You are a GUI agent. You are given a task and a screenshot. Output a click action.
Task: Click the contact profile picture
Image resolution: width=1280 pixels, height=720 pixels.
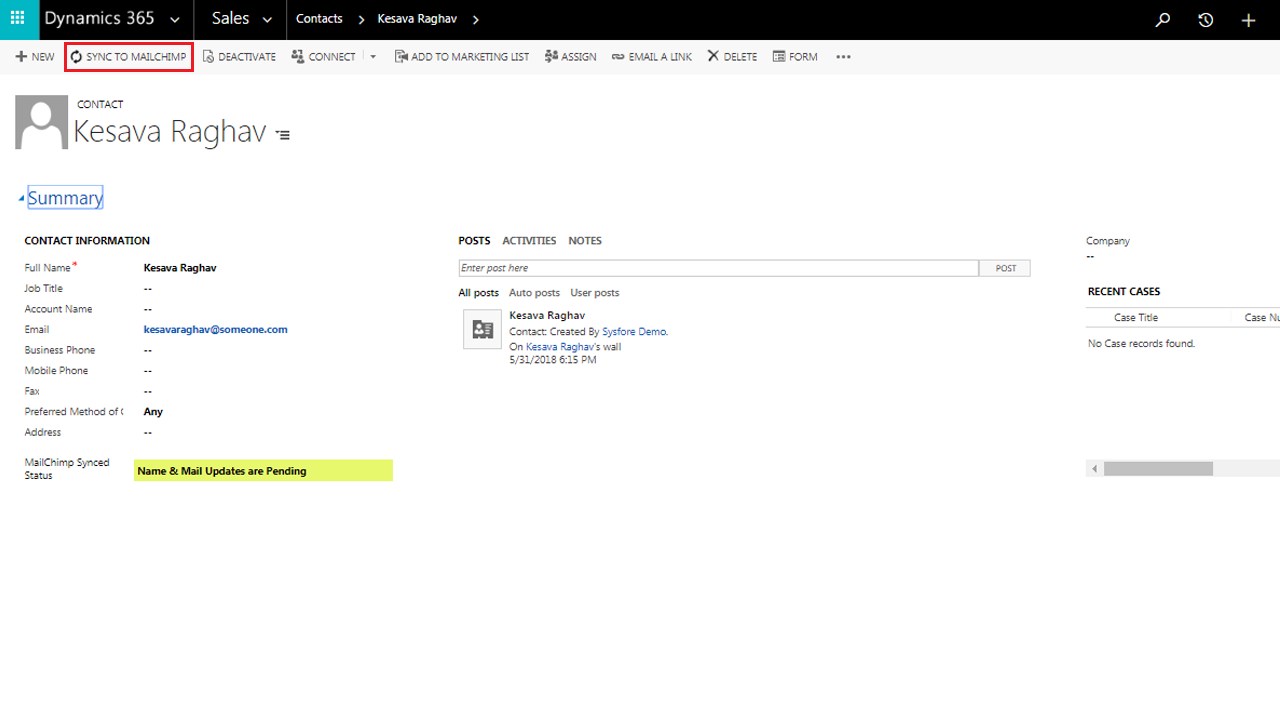[x=41, y=122]
